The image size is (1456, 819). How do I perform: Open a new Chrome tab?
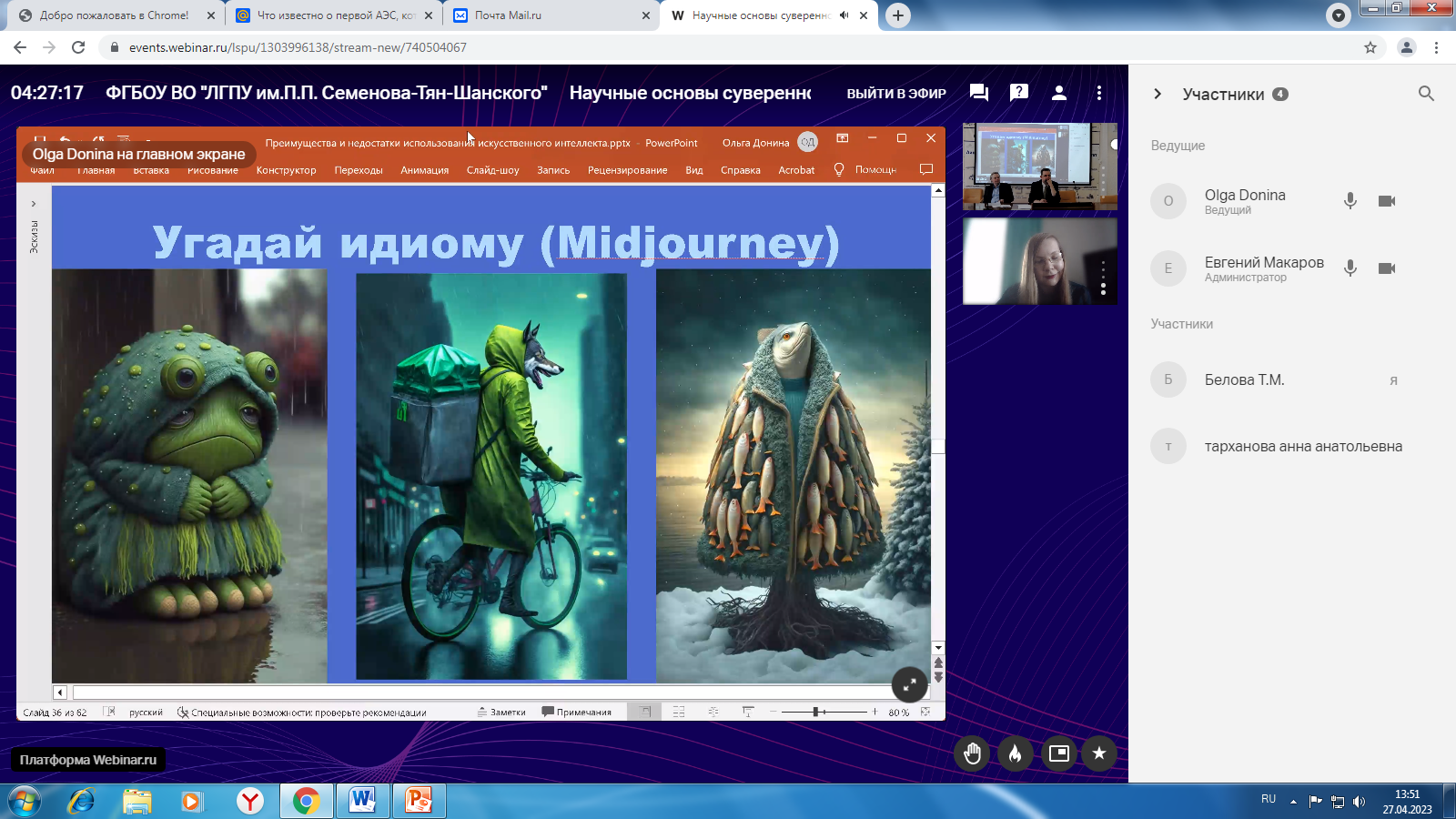tap(898, 15)
